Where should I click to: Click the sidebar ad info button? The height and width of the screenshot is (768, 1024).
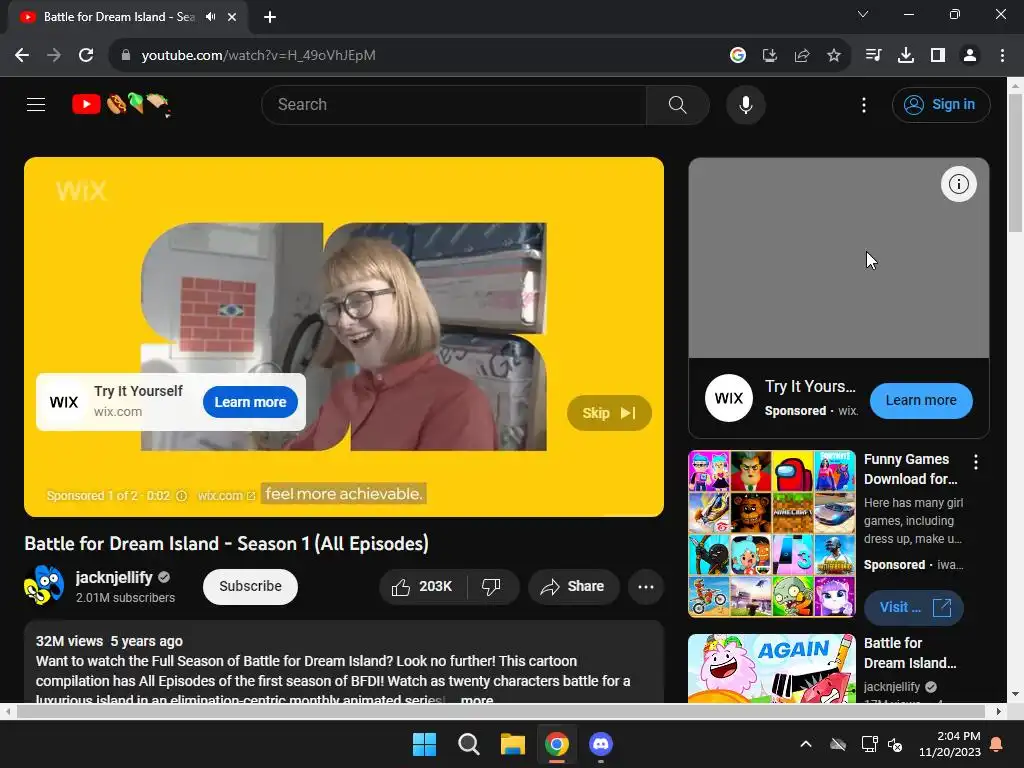coord(958,184)
